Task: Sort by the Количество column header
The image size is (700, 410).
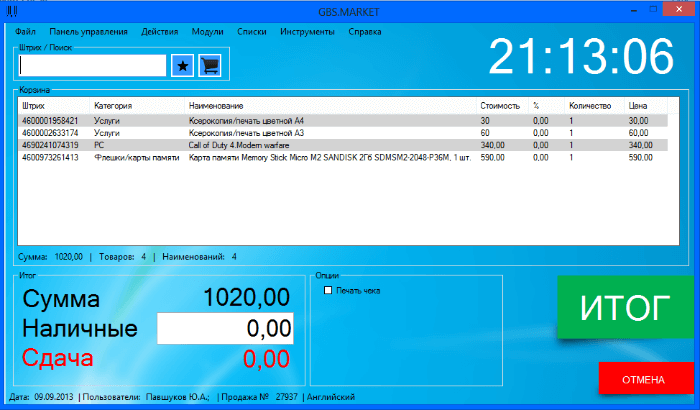Action: click(x=594, y=106)
